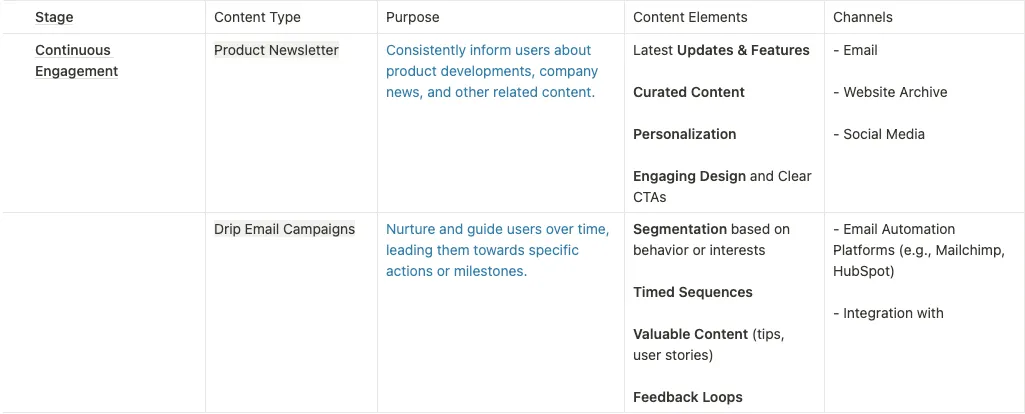The height and width of the screenshot is (414, 1025).
Task: Click the Content Elements column header
Action: tap(690, 17)
